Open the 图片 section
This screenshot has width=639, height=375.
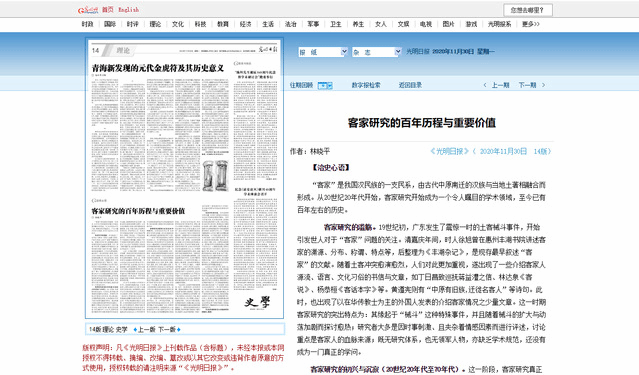(x=449, y=24)
